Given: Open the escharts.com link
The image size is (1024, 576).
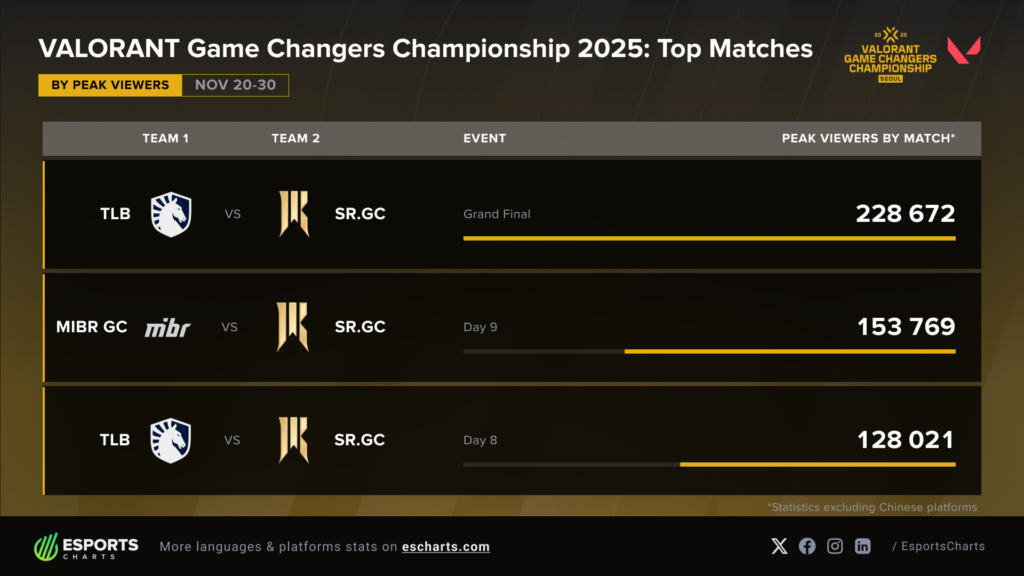Looking at the screenshot, I should [x=445, y=547].
